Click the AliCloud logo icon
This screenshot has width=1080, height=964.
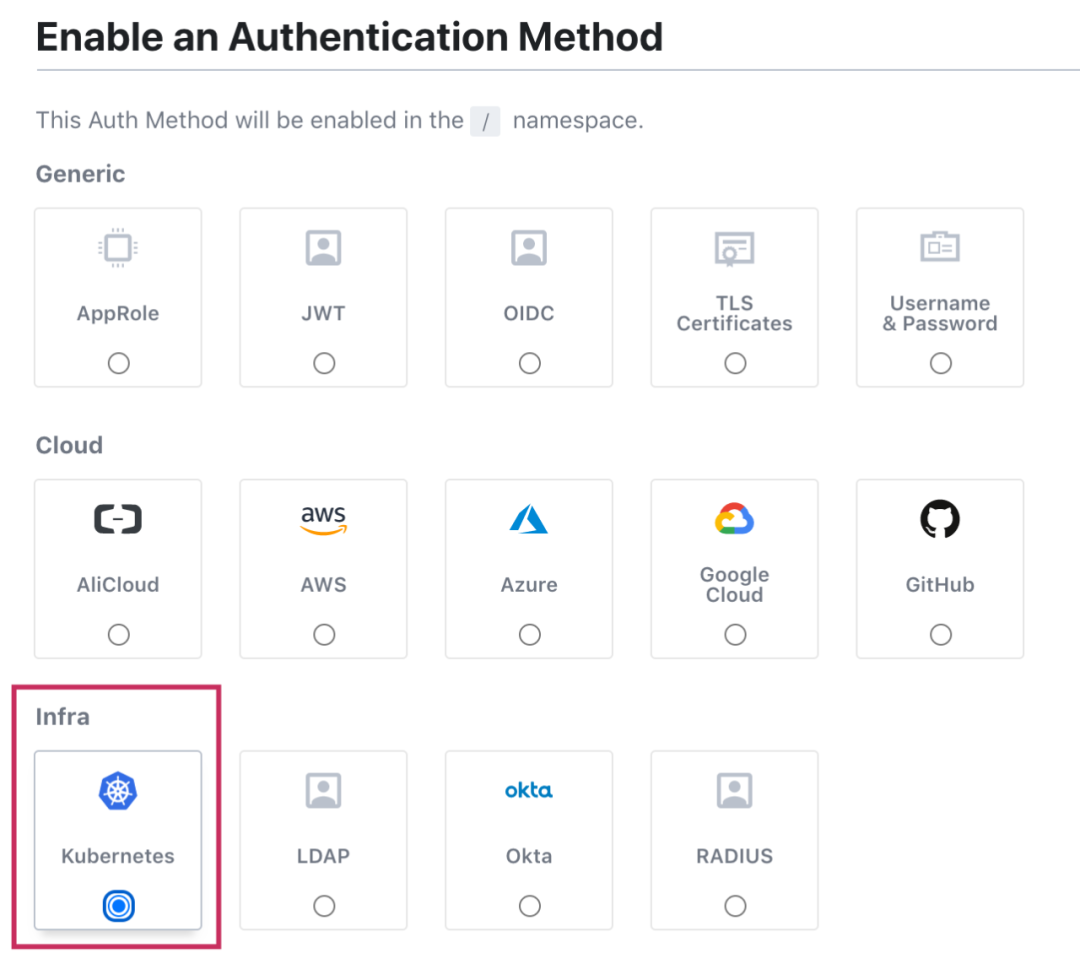click(x=118, y=519)
